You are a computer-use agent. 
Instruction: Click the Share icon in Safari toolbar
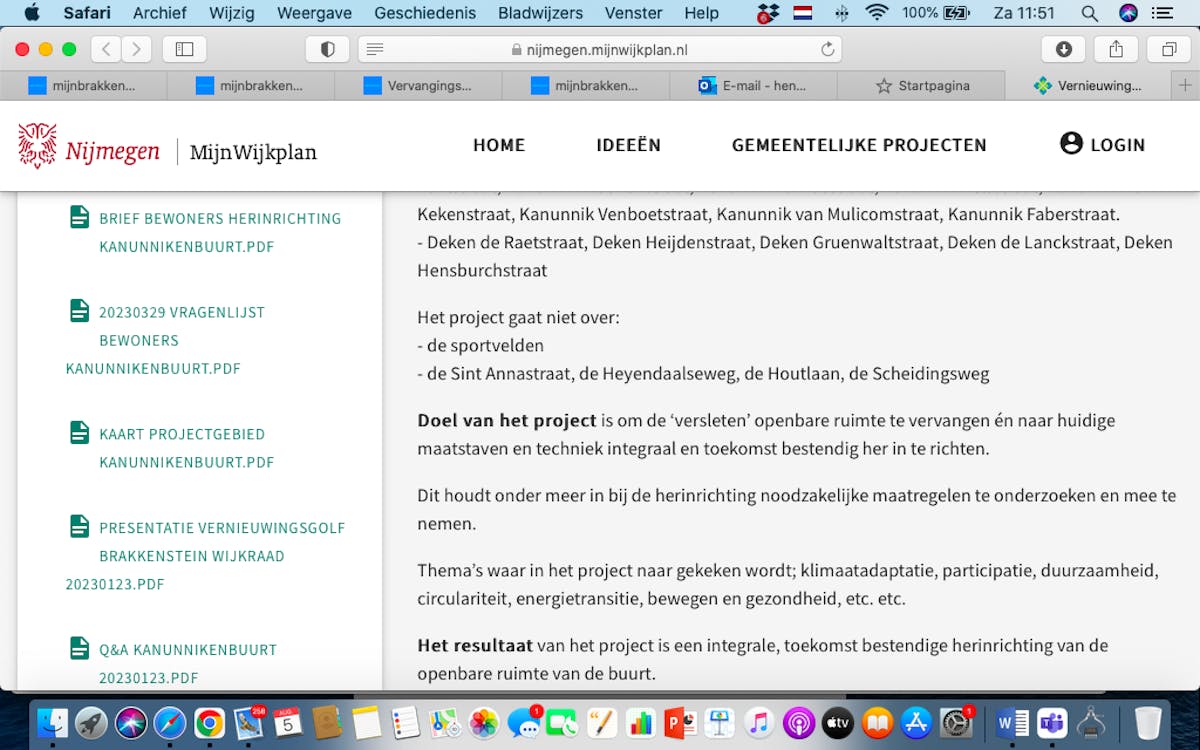pyautogui.click(x=1116, y=49)
